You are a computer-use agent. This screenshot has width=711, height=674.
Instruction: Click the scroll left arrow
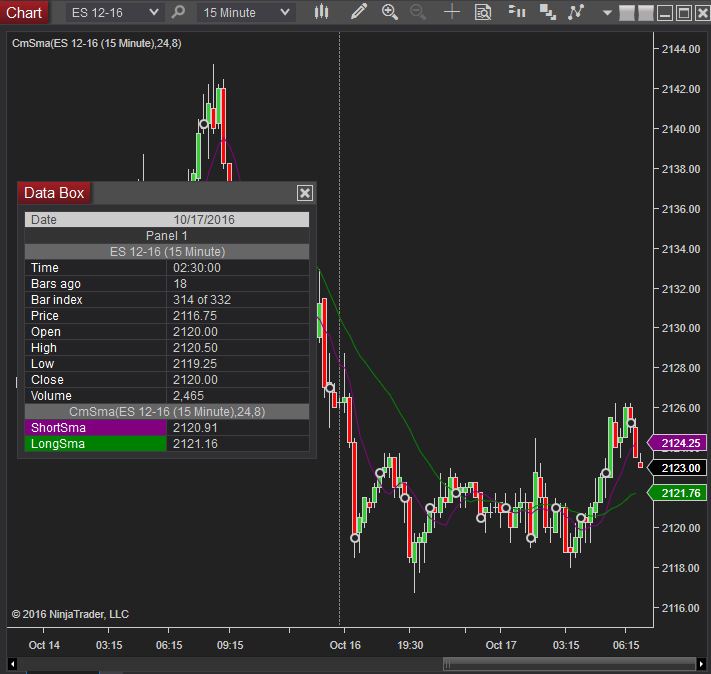click(x=12, y=664)
